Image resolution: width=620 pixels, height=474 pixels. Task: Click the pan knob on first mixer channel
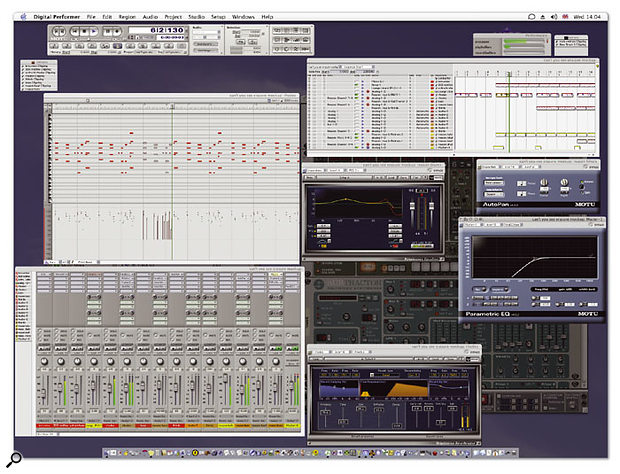(x=44, y=361)
